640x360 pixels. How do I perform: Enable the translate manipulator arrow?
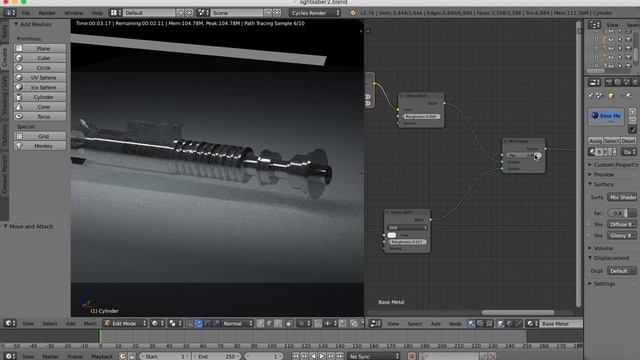pos(198,324)
